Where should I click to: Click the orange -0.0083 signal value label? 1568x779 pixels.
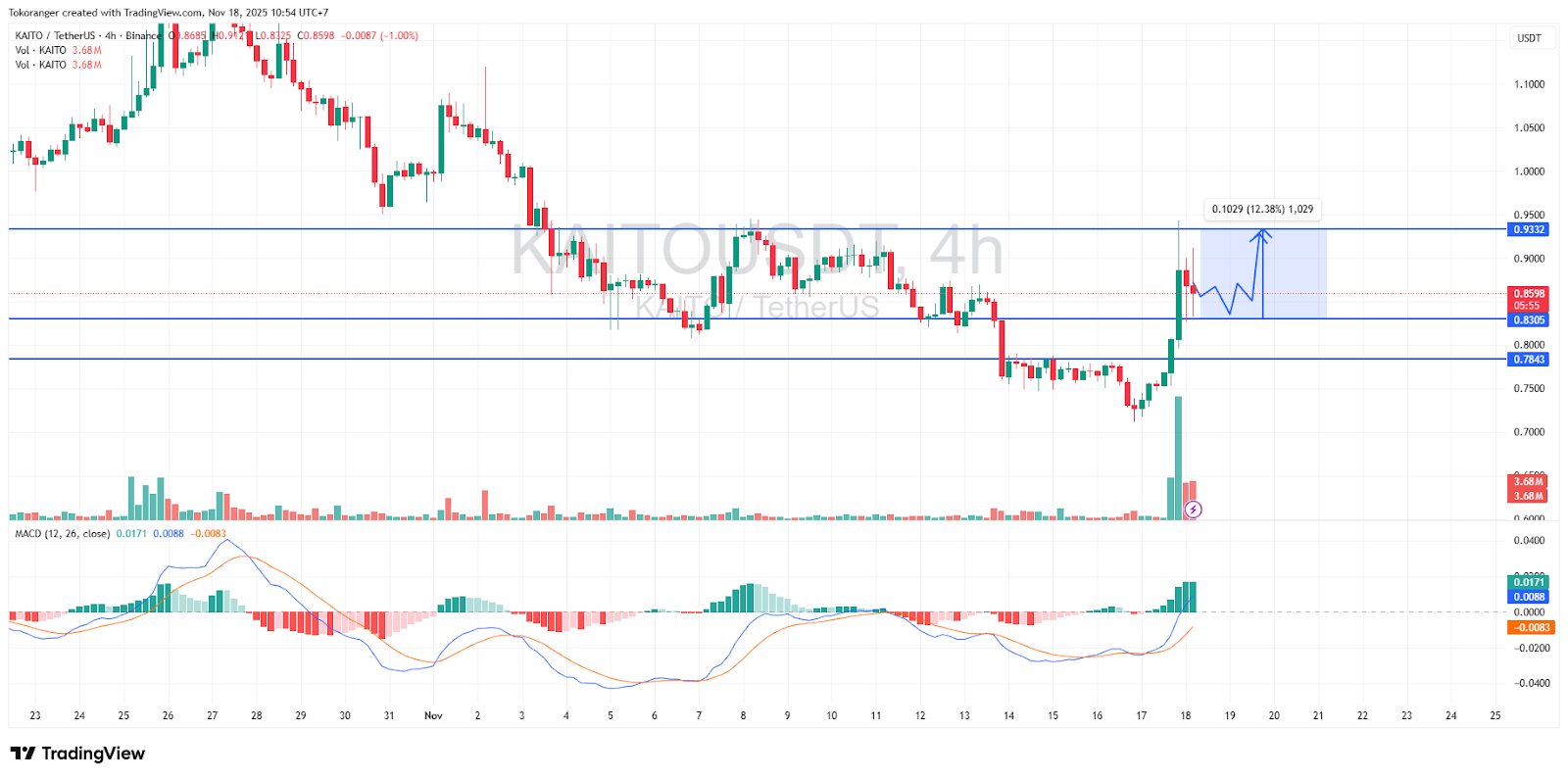pyautogui.click(x=1529, y=627)
